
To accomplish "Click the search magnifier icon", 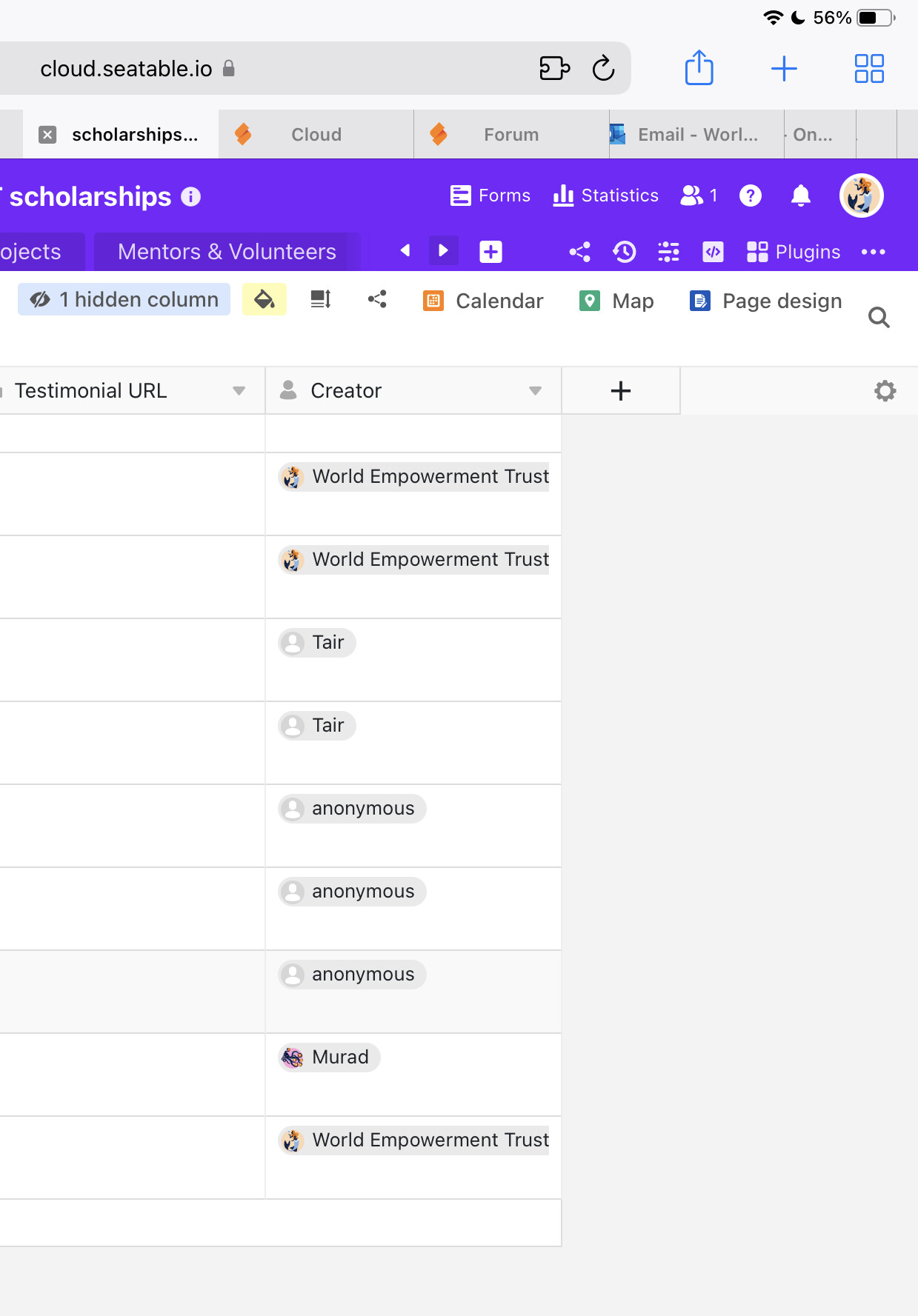I will point(879,318).
